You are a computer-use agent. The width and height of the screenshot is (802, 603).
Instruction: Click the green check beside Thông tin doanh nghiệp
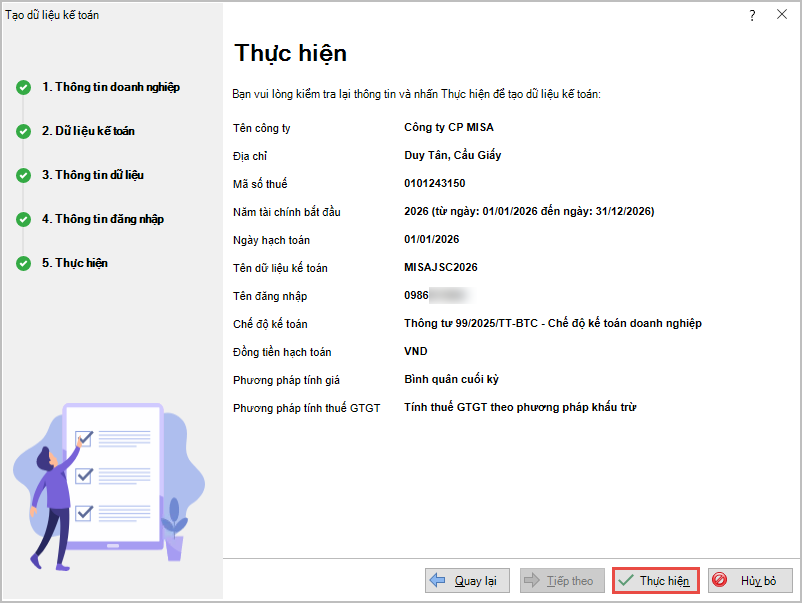[x=23, y=87]
